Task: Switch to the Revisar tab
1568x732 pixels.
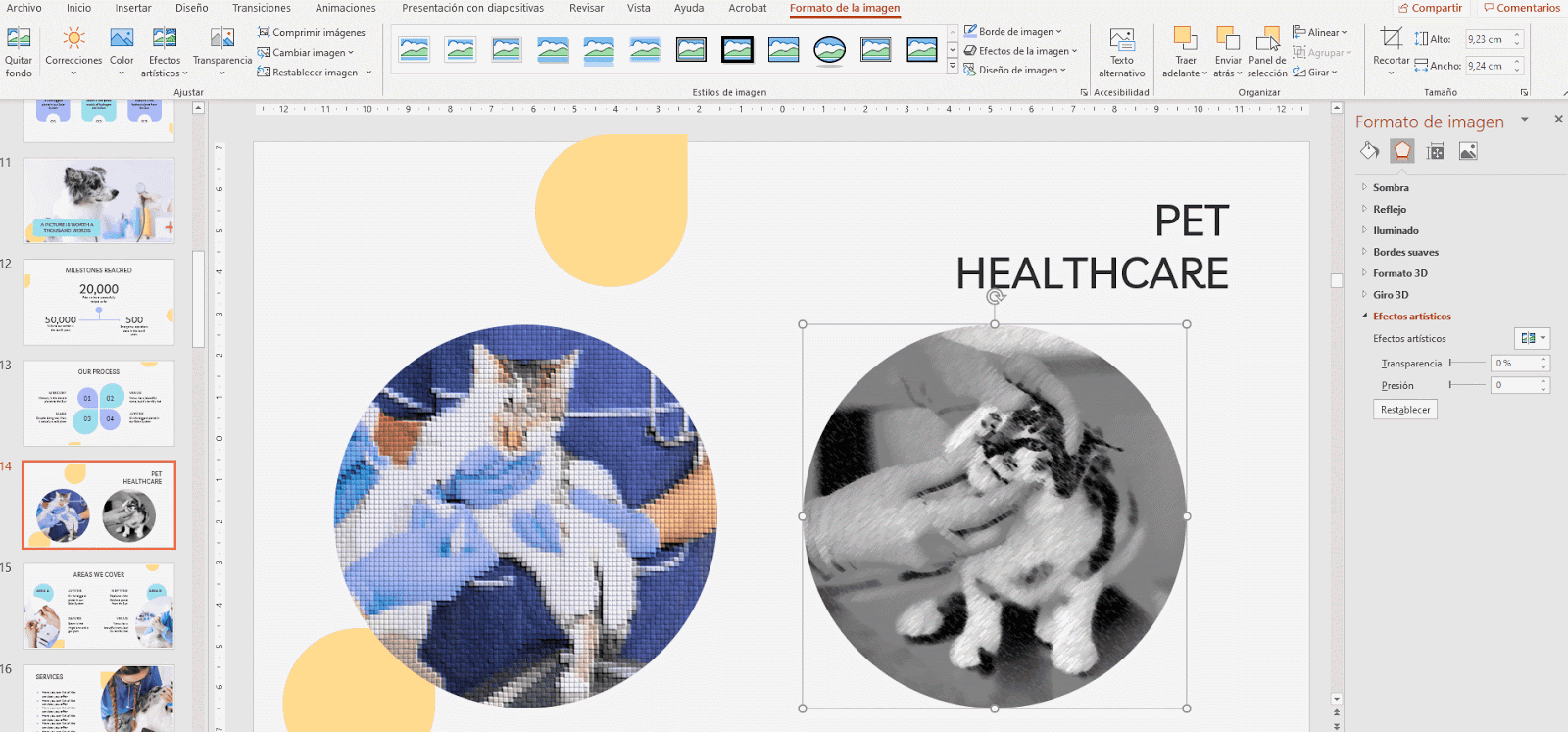Action: [x=587, y=8]
